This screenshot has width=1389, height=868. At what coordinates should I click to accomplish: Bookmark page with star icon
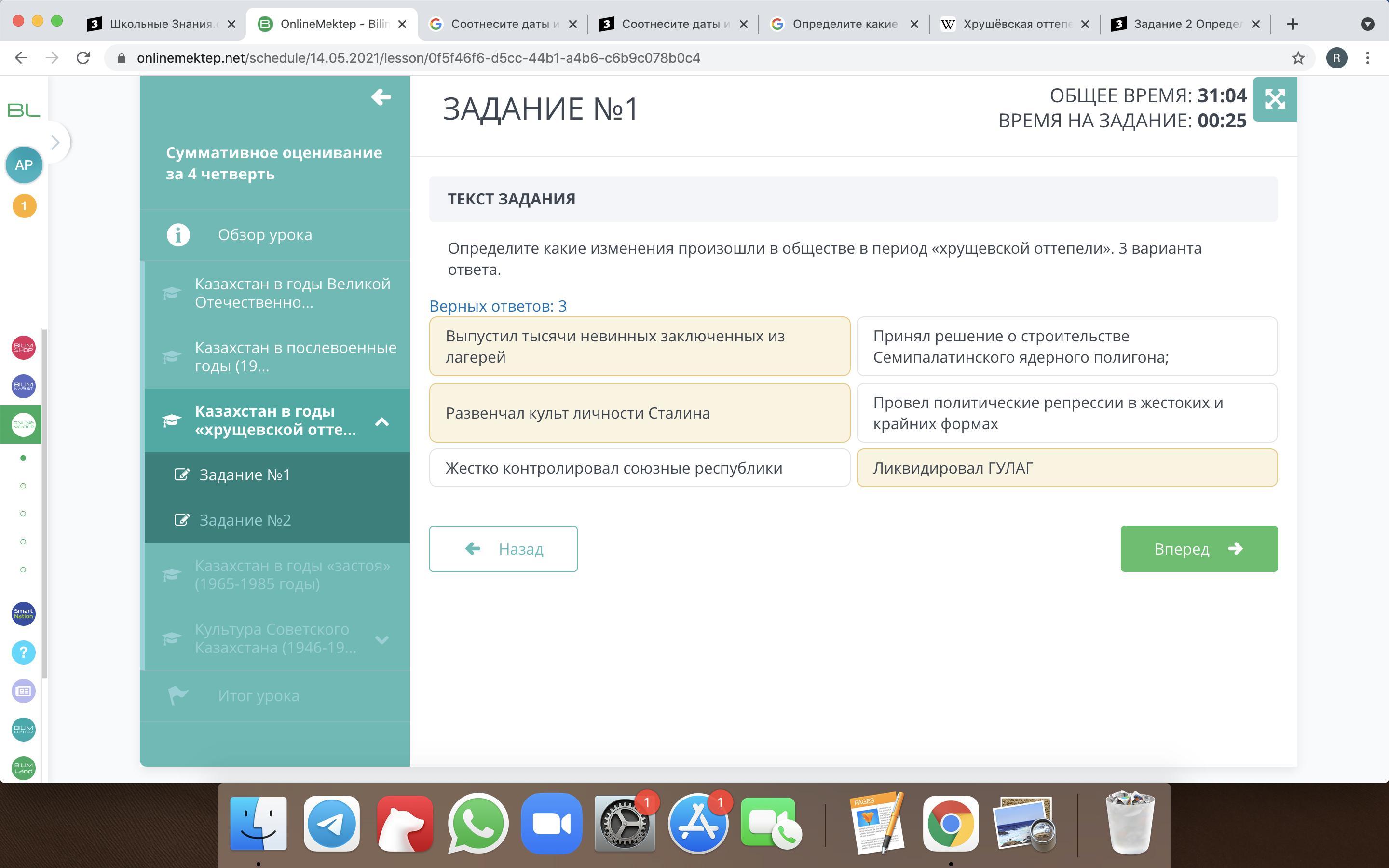click(x=1298, y=58)
